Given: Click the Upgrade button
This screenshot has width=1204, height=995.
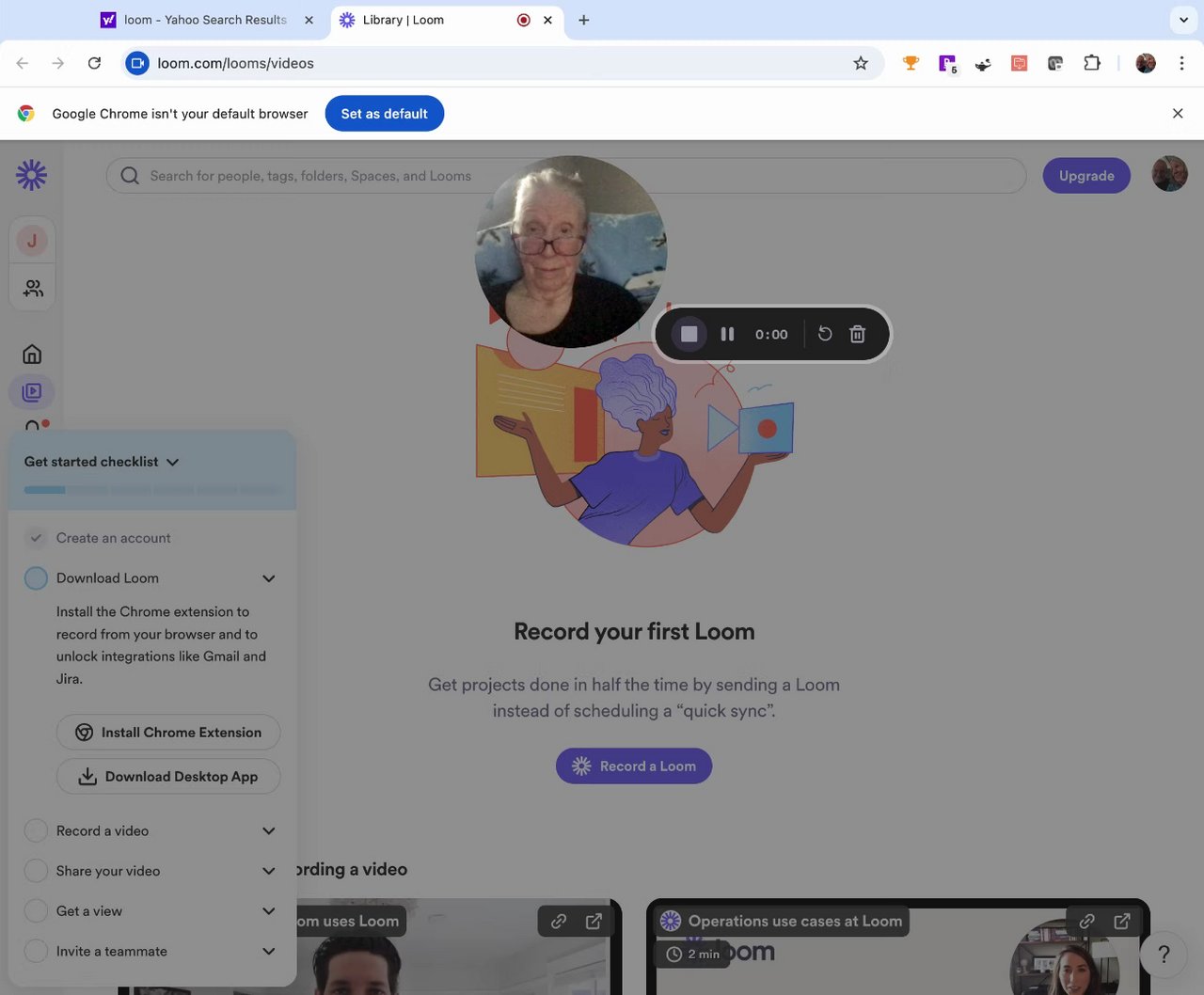Looking at the screenshot, I should [1086, 176].
